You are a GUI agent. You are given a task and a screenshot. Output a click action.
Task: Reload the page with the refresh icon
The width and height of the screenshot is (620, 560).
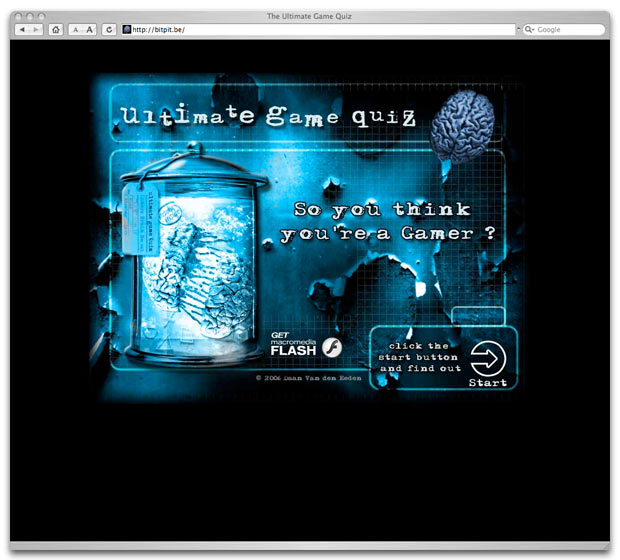point(109,30)
